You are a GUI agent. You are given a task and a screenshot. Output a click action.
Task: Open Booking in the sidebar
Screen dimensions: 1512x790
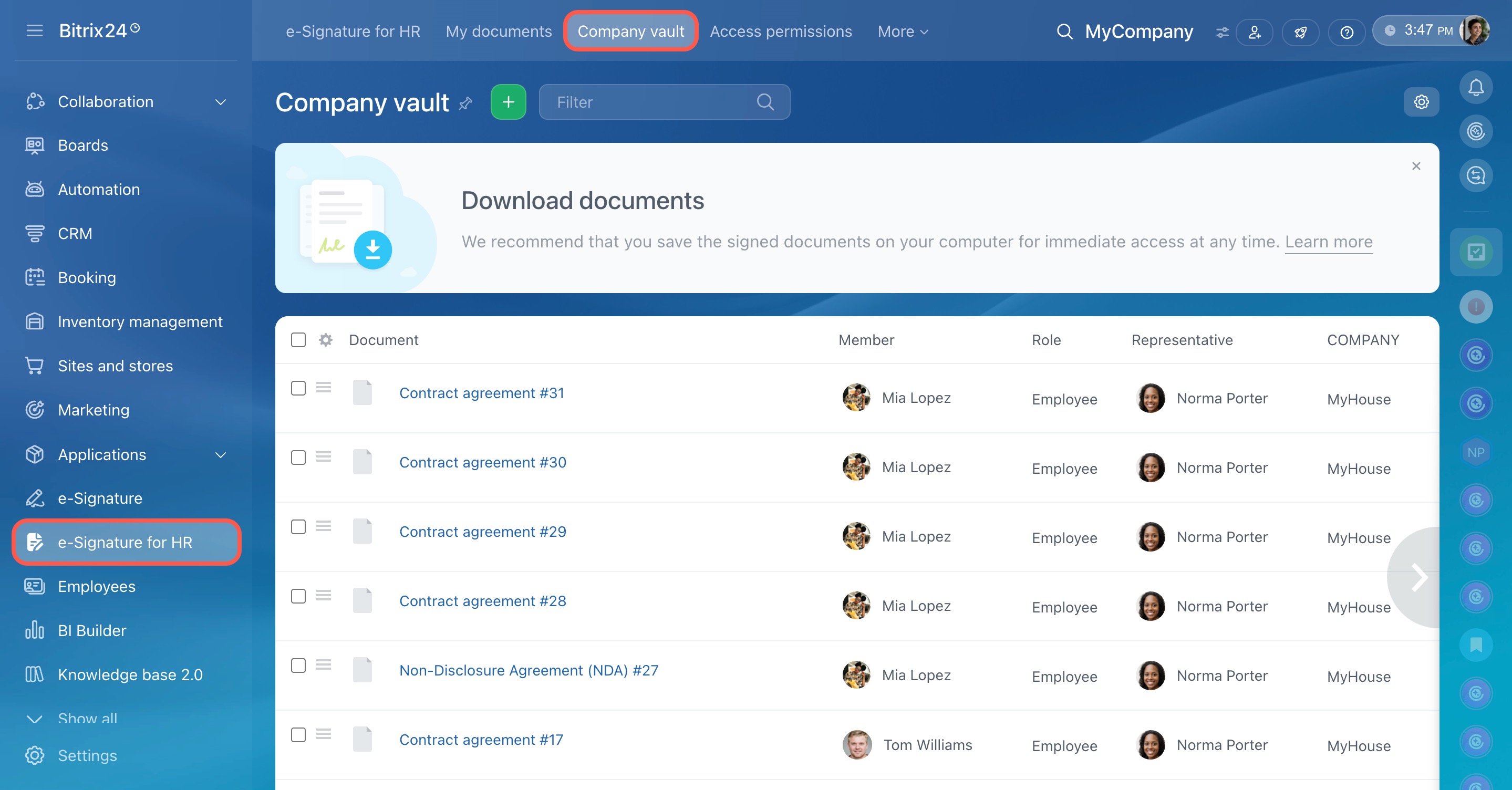coord(87,277)
